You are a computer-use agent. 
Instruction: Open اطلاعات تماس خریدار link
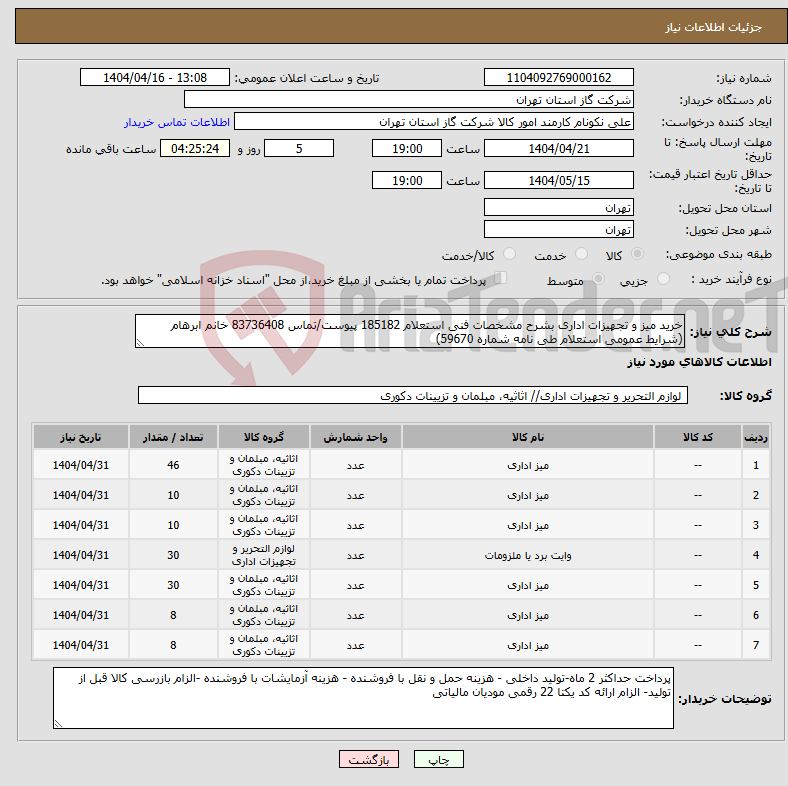(x=177, y=122)
